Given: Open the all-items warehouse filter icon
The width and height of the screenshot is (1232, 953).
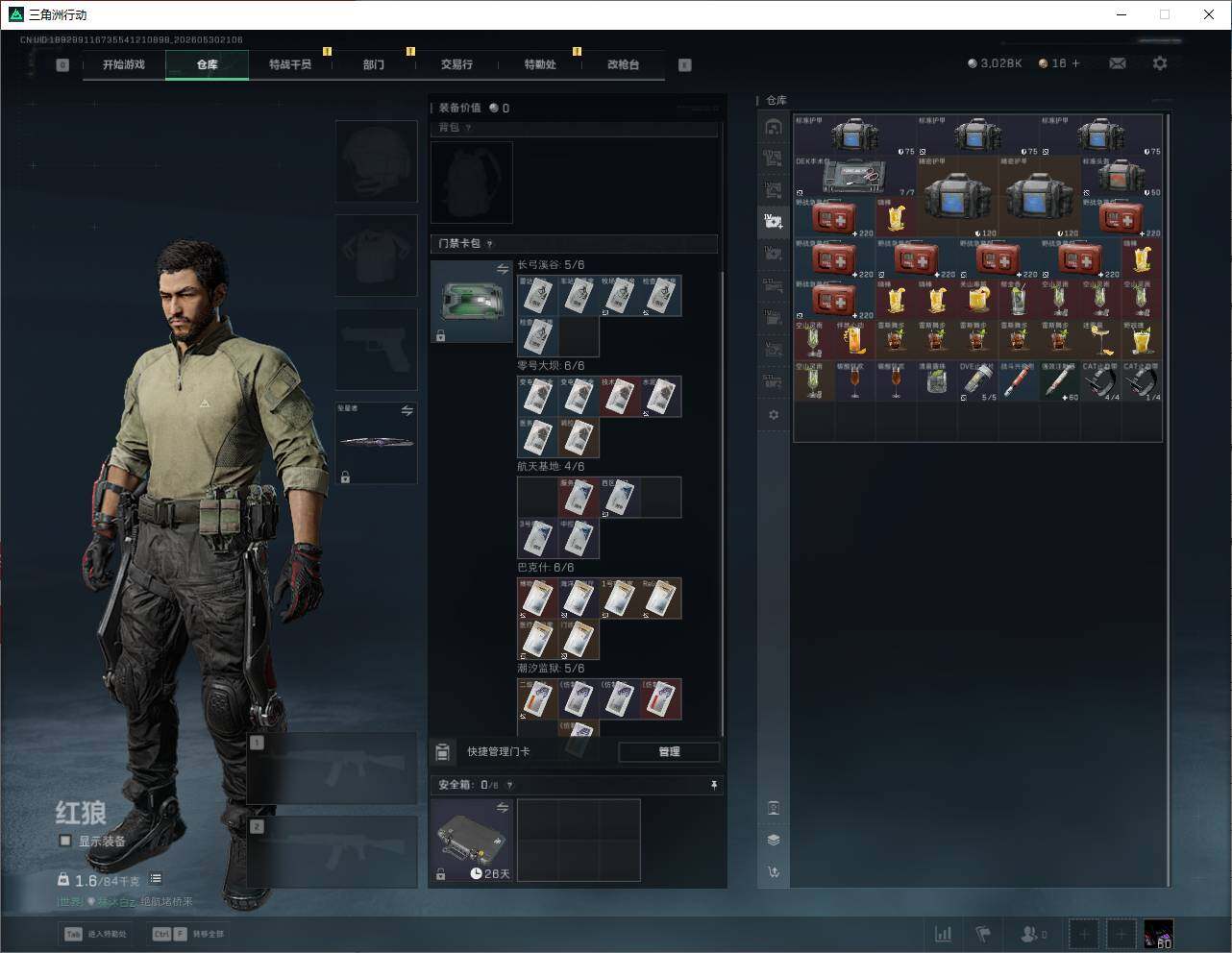Looking at the screenshot, I should point(774,127).
